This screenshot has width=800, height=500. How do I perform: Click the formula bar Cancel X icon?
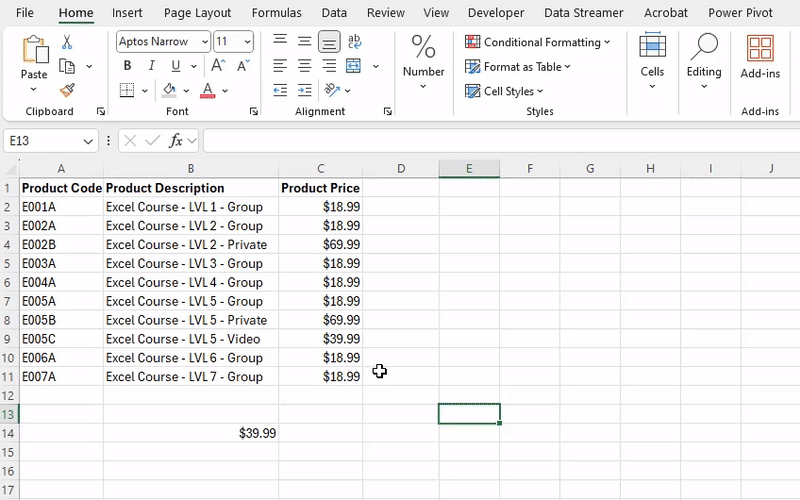point(130,140)
